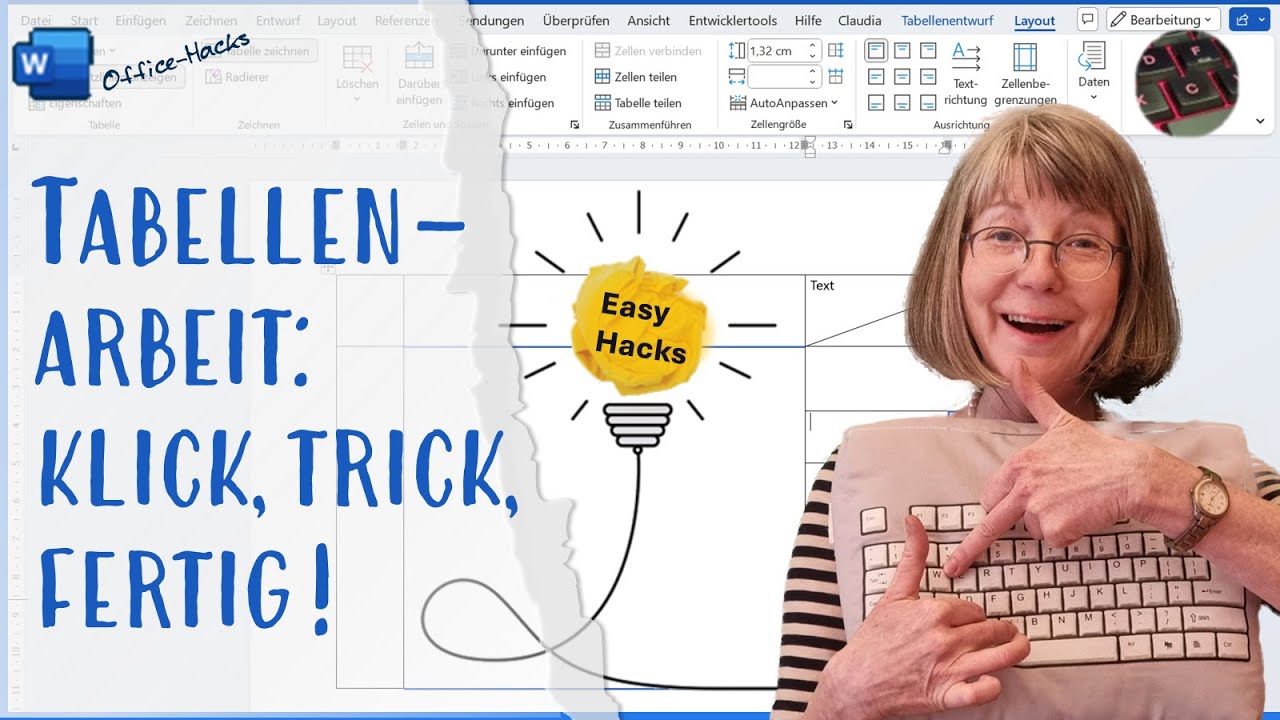Click the table cell containing "Text"

tap(860, 310)
